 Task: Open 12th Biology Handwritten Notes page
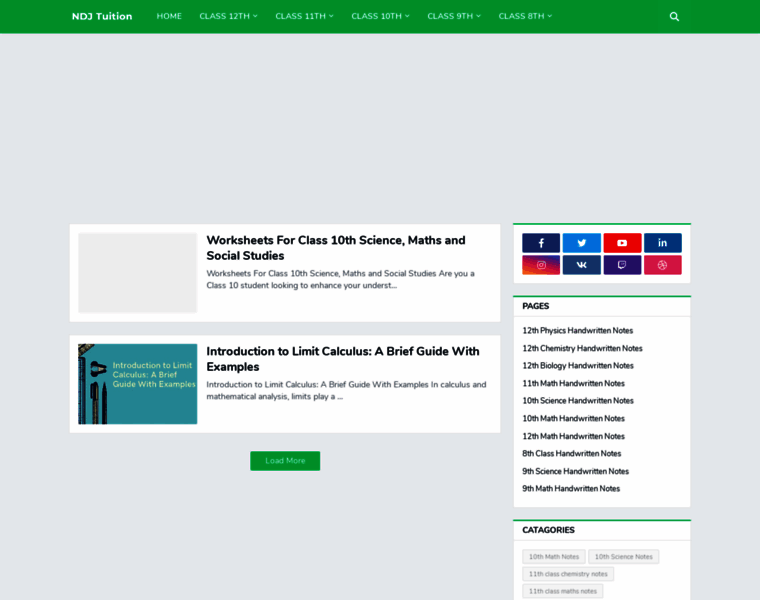pos(578,366)
